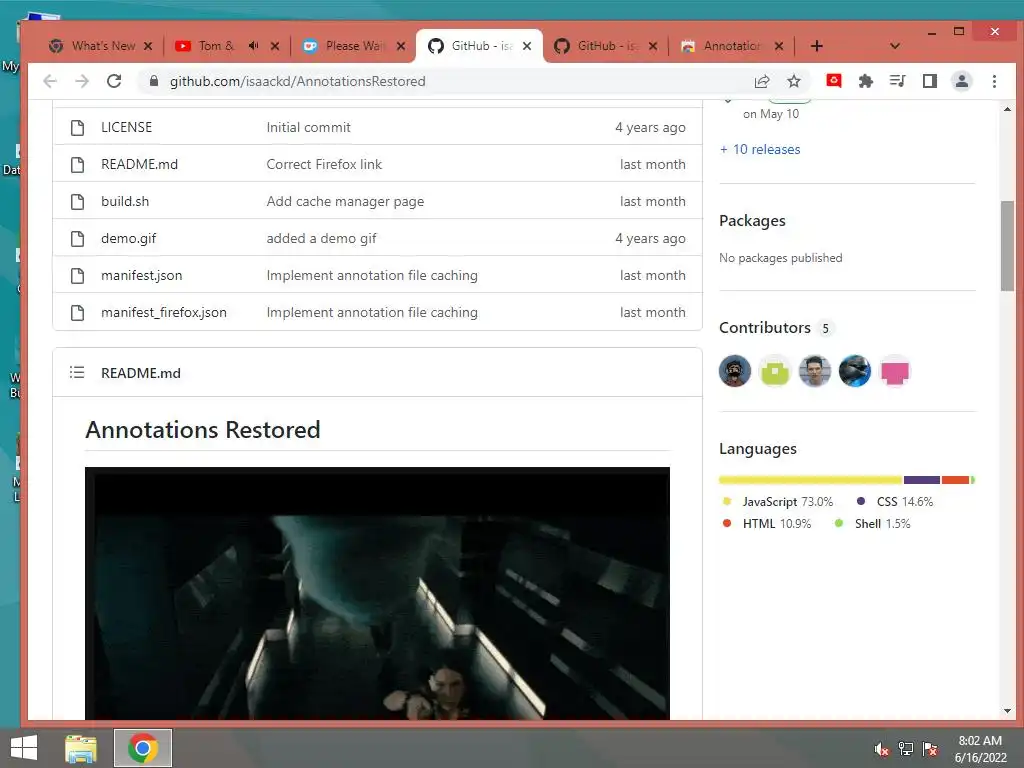Open the media control playlist icon

click(x=897, y=81)
